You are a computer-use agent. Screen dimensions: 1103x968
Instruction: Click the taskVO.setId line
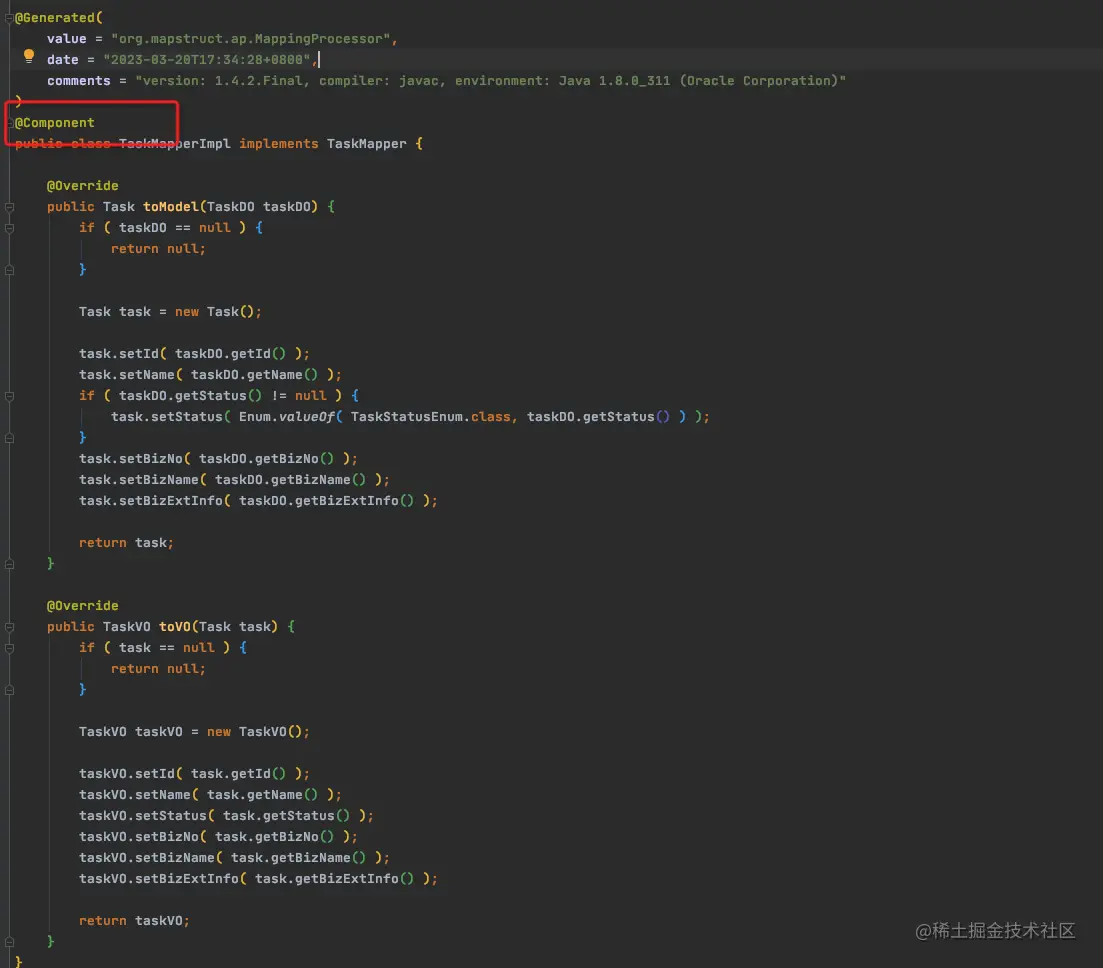(x=194, y=774)
